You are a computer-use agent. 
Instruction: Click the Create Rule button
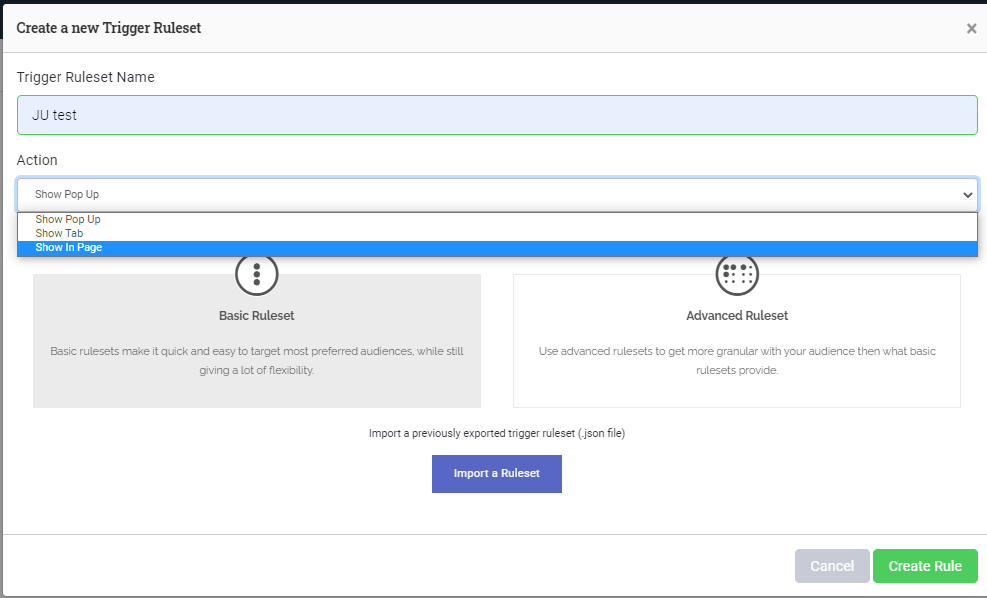point(924,565)
